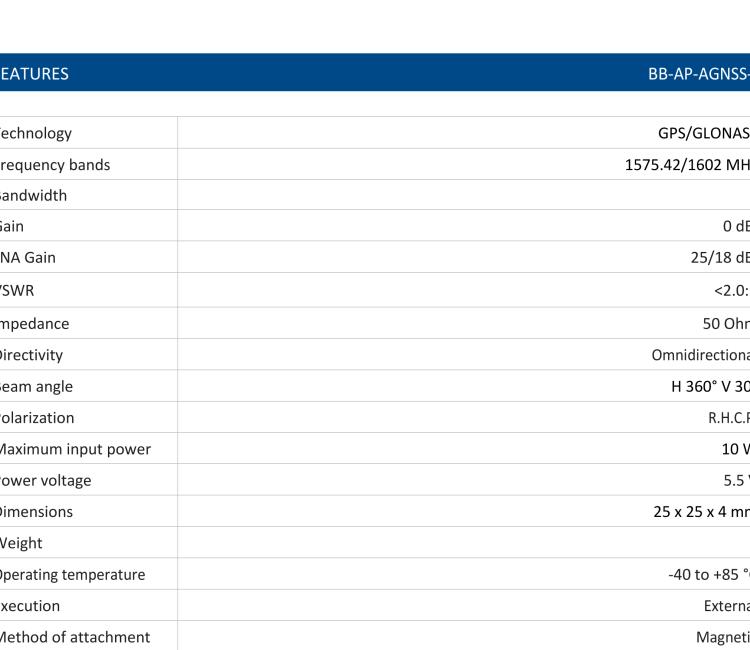Viewport: 750px width, 650px height.
Task: Click the R.H.C.P polarization value
Action: pyautogui.click(x=728, y=418)
